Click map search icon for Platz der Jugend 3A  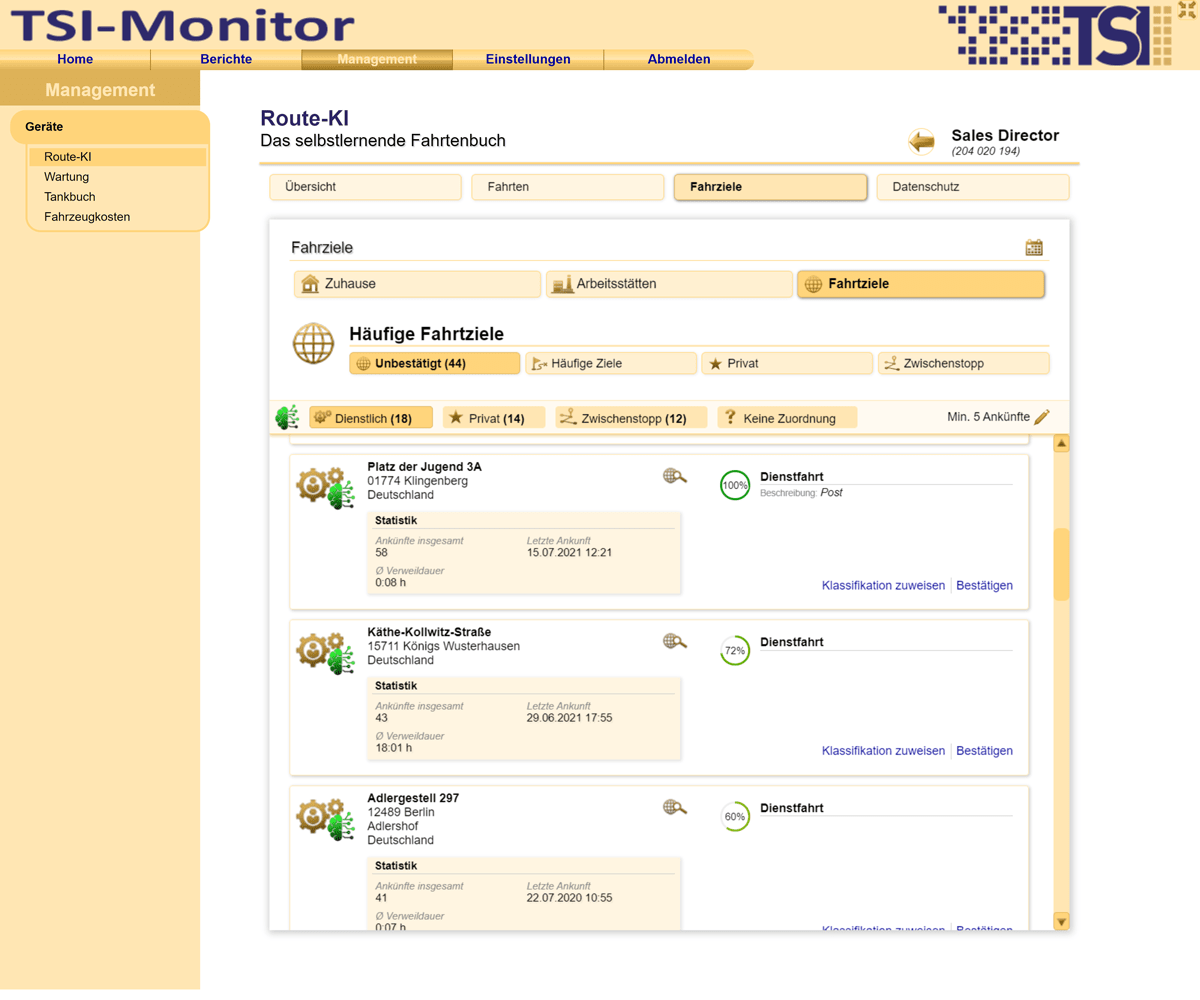pyautogui.click(x=675, y=476)
